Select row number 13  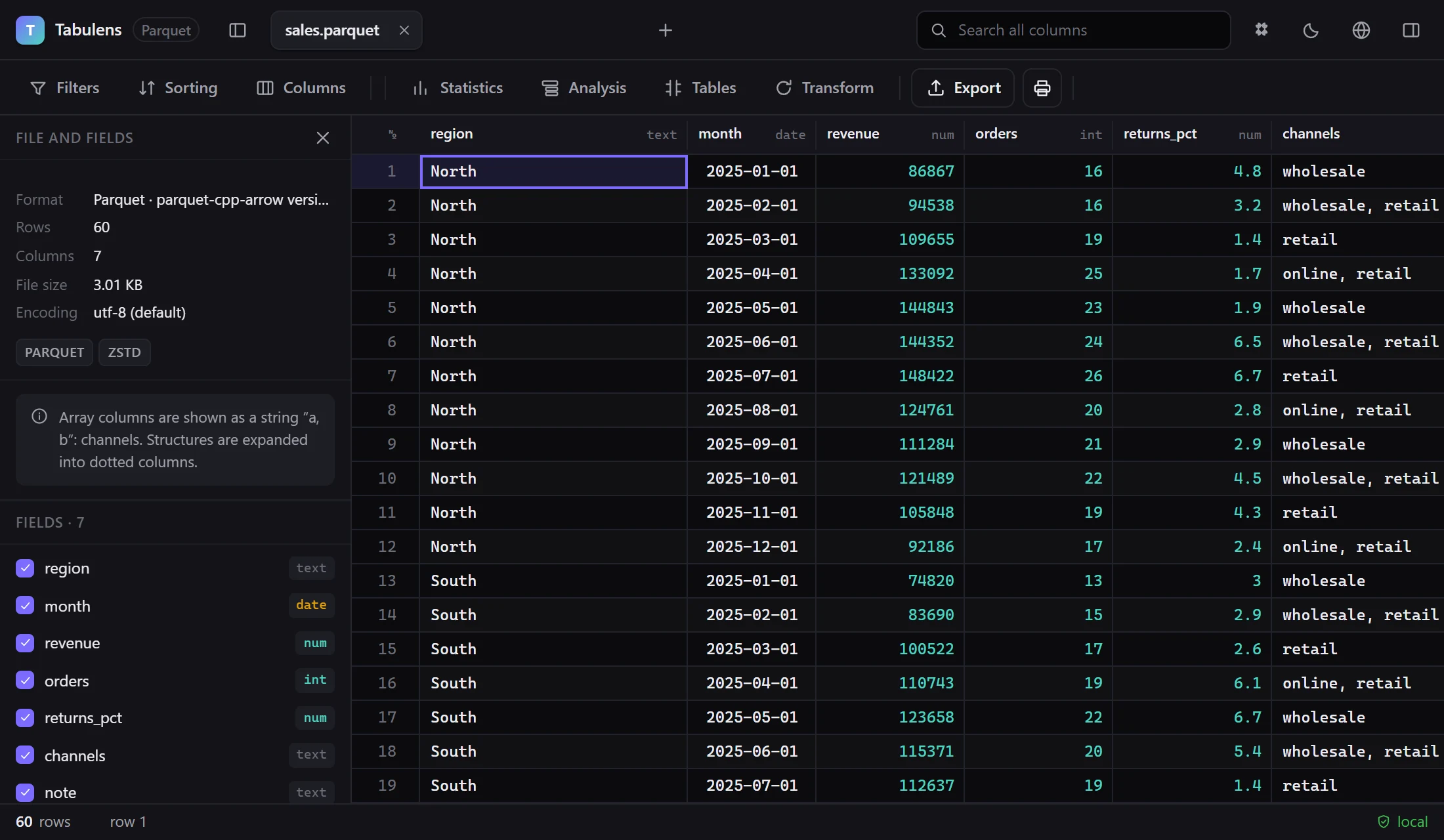tap(387, 581)
